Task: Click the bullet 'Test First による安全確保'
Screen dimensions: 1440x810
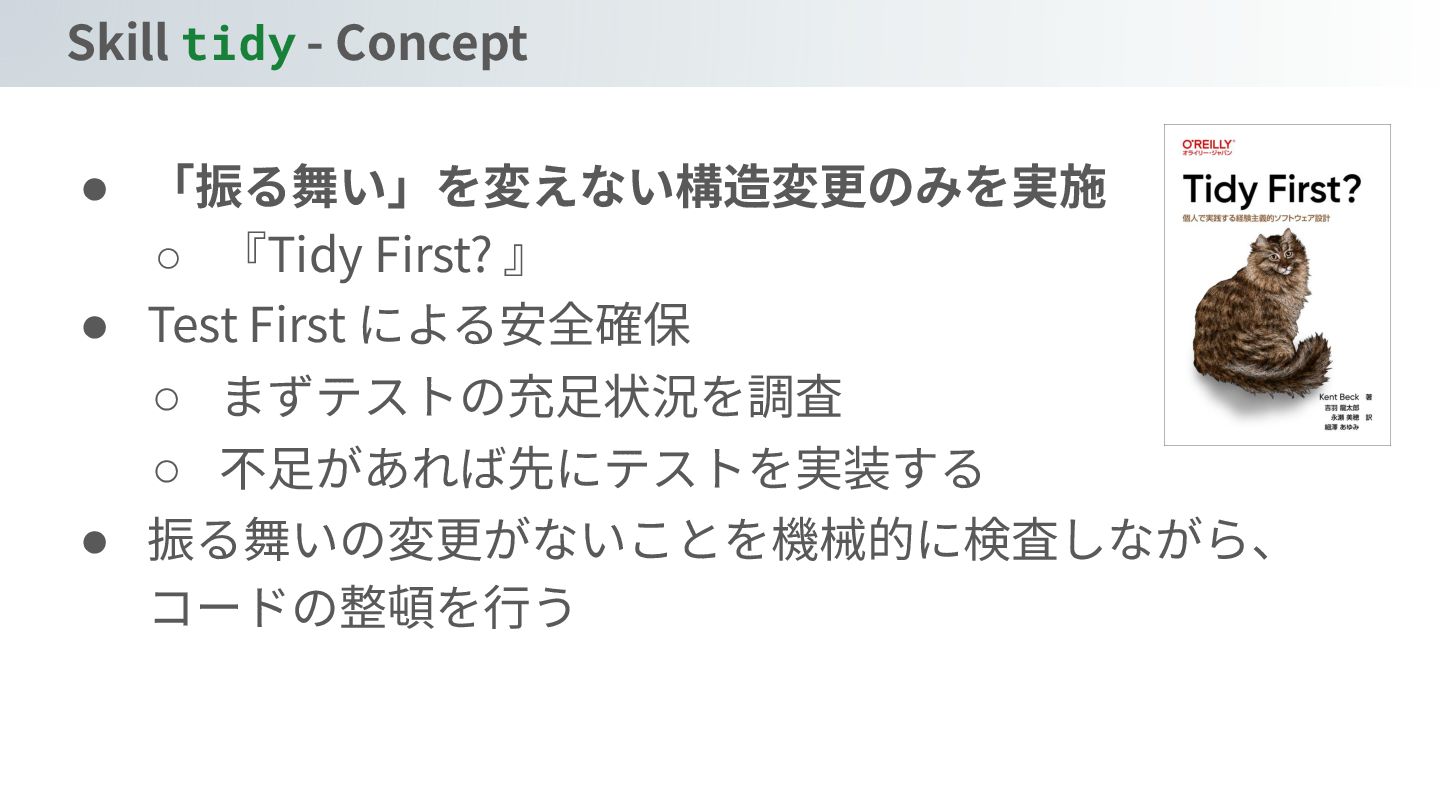Action: [x=419, y=324]
